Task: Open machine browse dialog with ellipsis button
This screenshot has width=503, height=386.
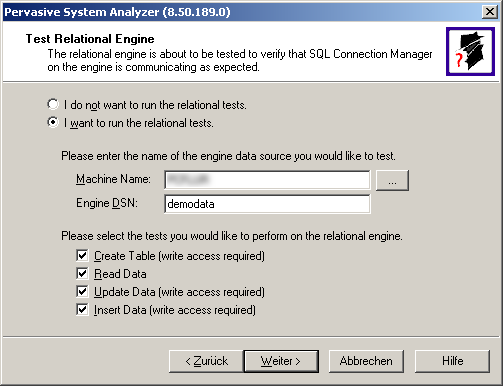Action: (x=392, y=180)
